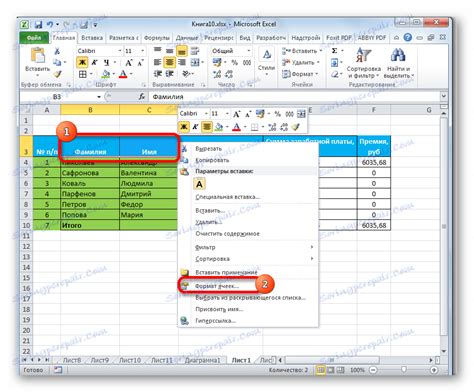Click the Orientation text-angle icon
Screen dimensions: 474x392
tap(186, 74)
